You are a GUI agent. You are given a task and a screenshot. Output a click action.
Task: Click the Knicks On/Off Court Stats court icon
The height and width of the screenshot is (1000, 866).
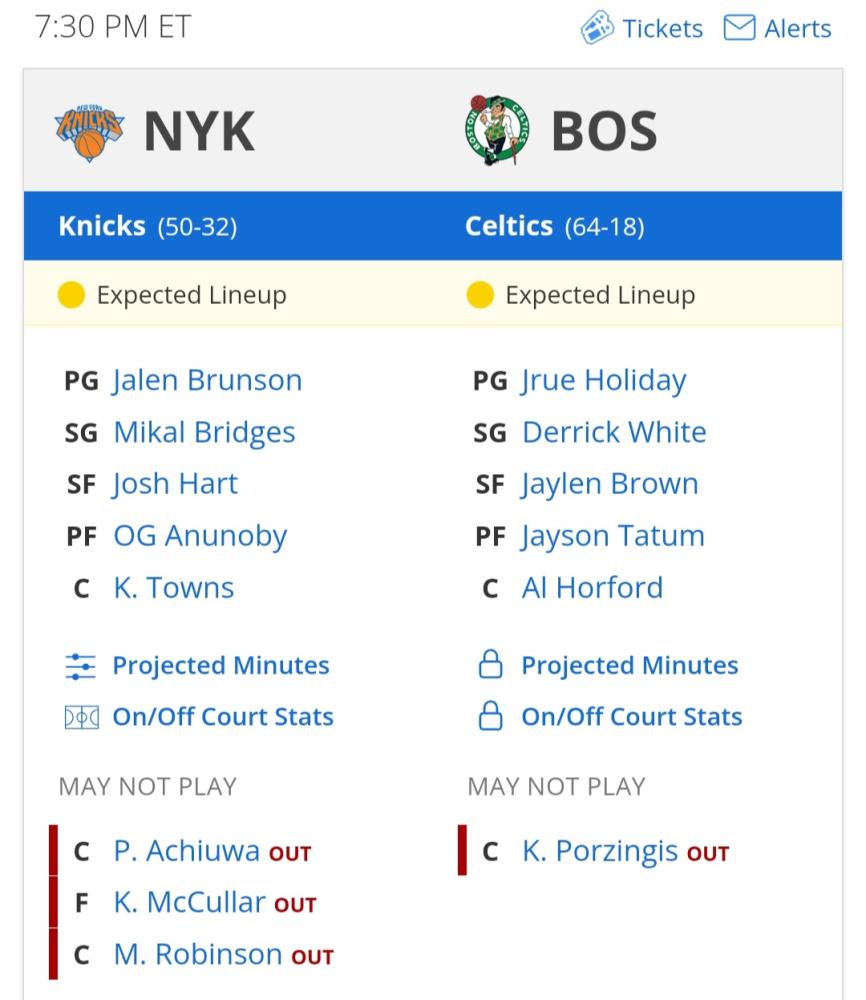point(82,717)
